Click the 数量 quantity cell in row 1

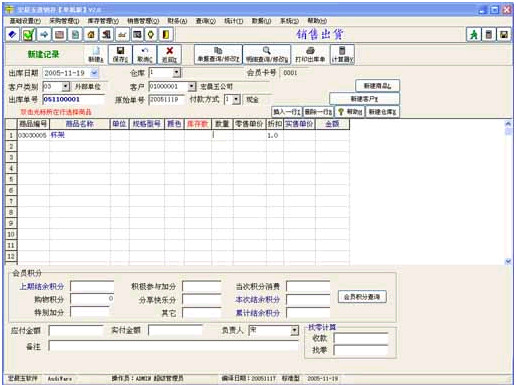pyautogui.click(x=222, y=135)
